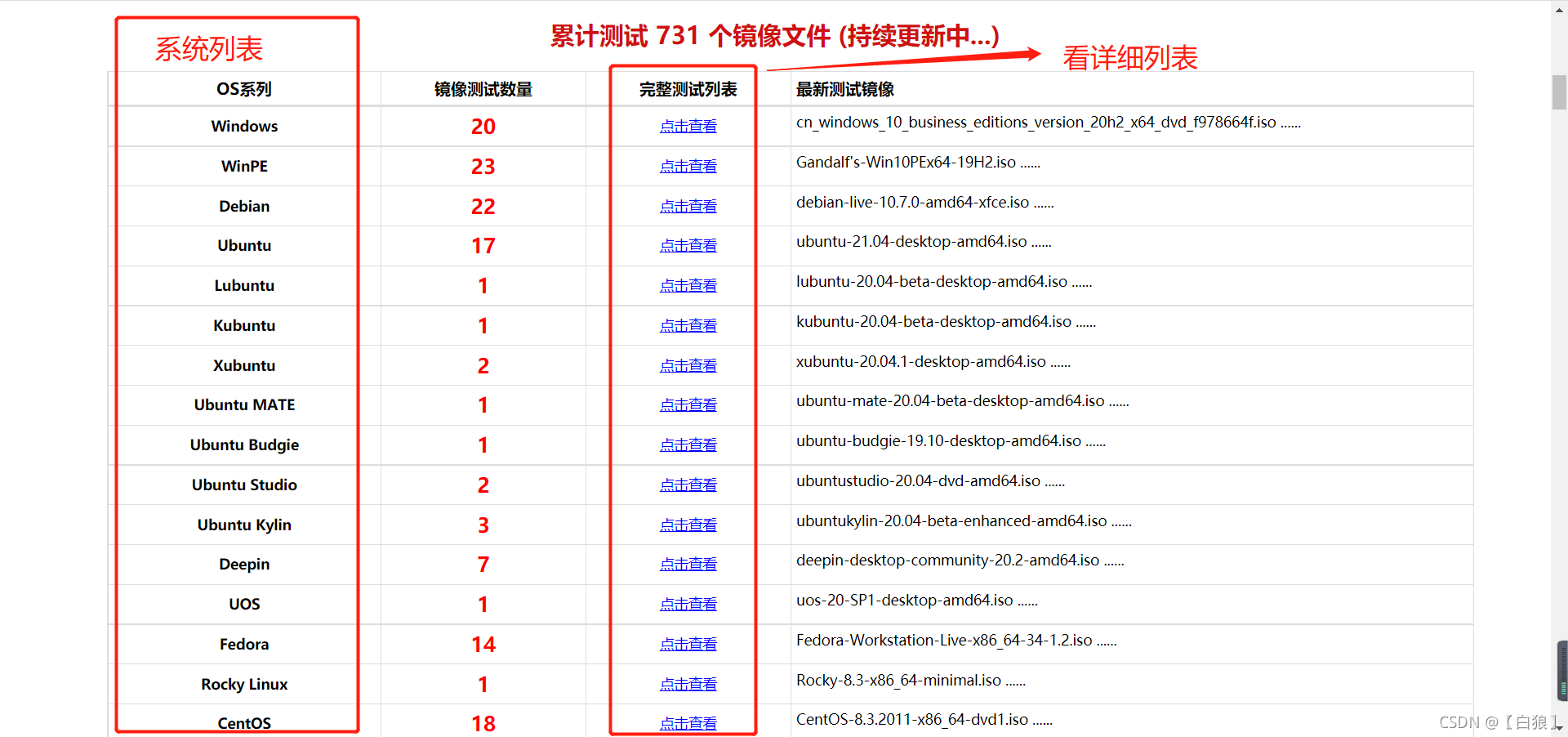1568x737 pixels.
Task: Select the Ubuntu OS name cell
Action: point(244,245)
